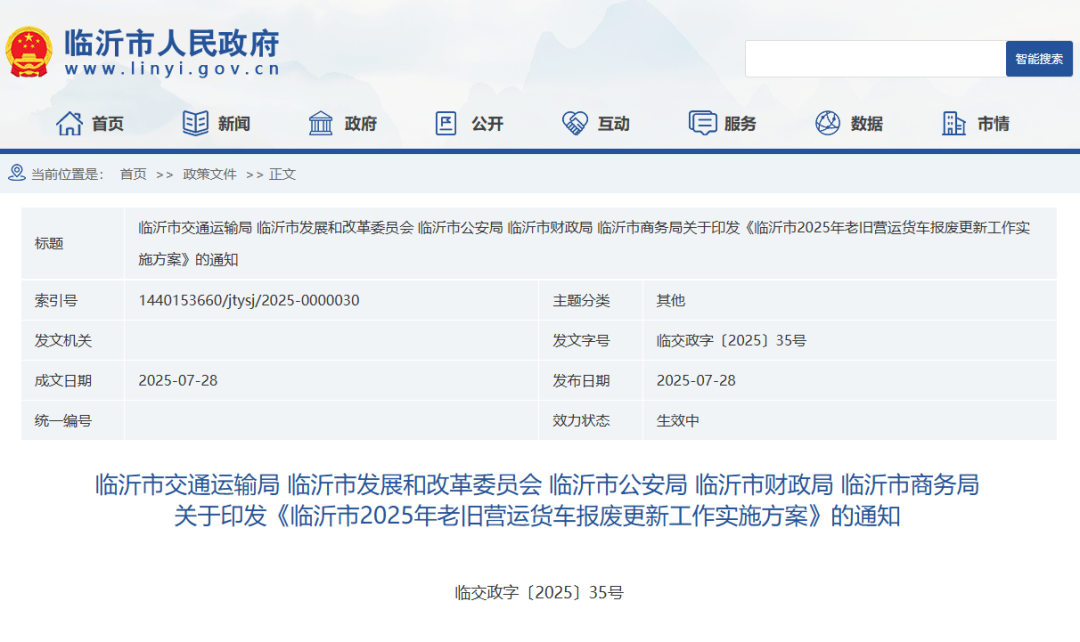Open the 互动 navigation menu item
This screenshot has width=1080, height=642.
(x=614, y=124)
